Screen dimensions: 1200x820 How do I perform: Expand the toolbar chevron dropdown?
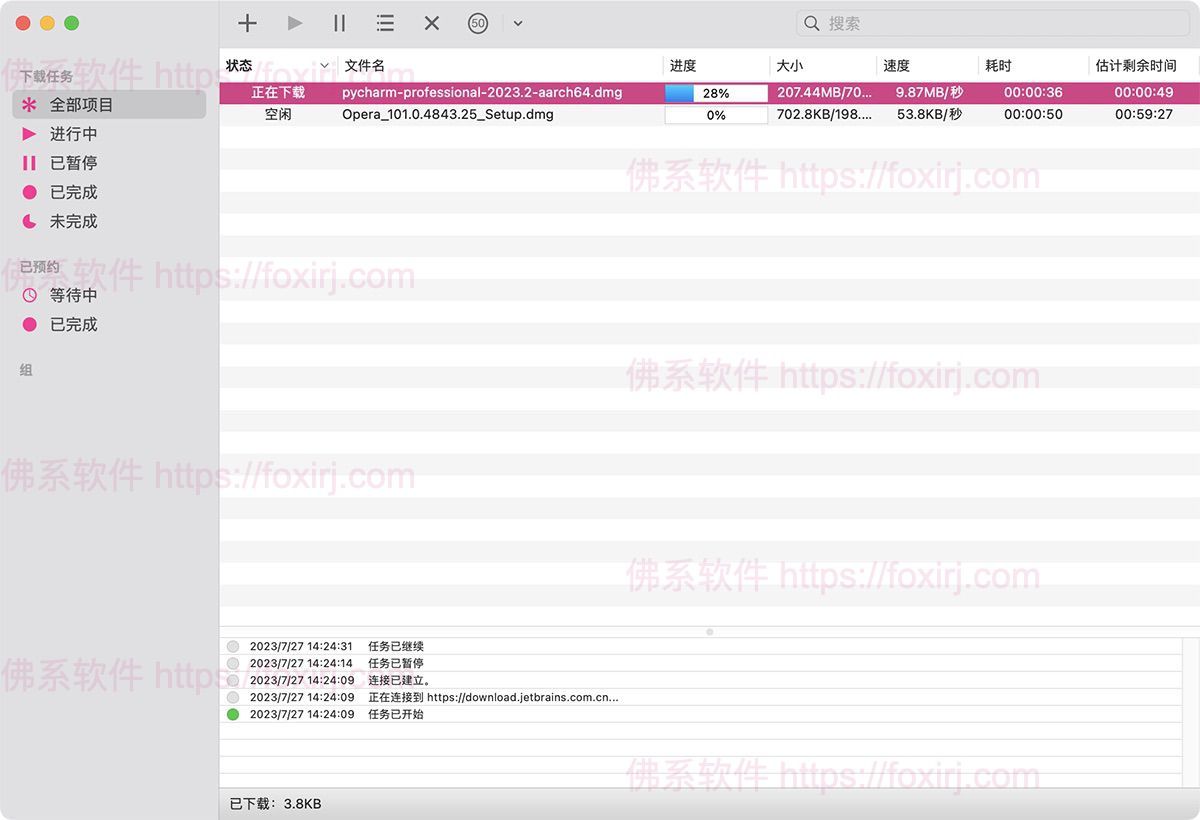518,23
